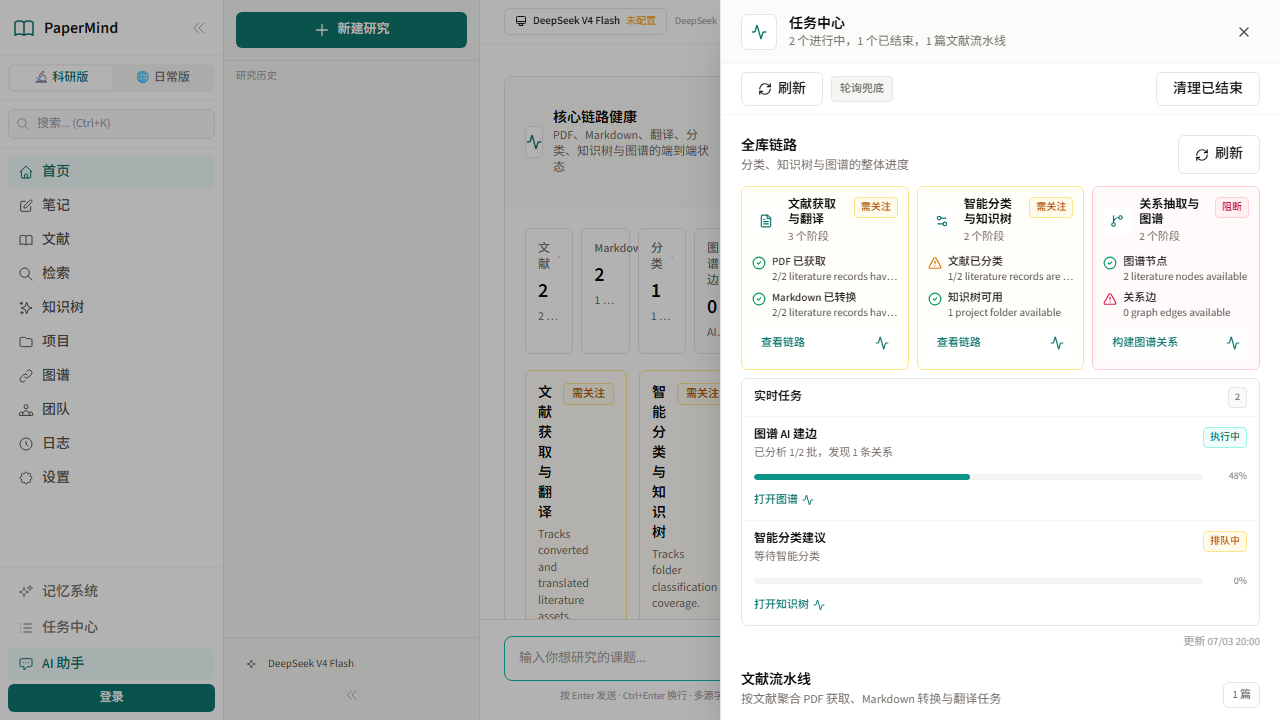Click pulse icon on 关系抽取与图谱 card footer
This screenshot has height=720, width=1280.
1233,343
